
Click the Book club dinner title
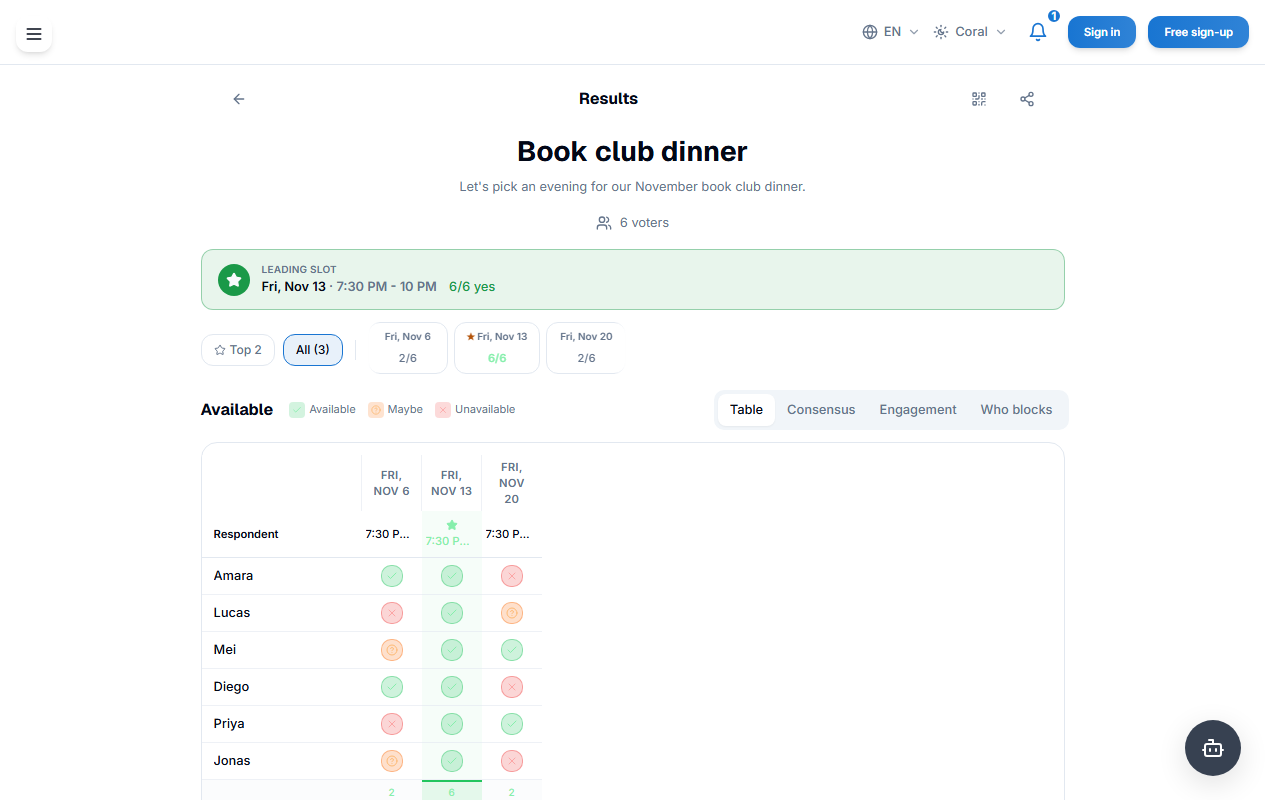point(632,152)
